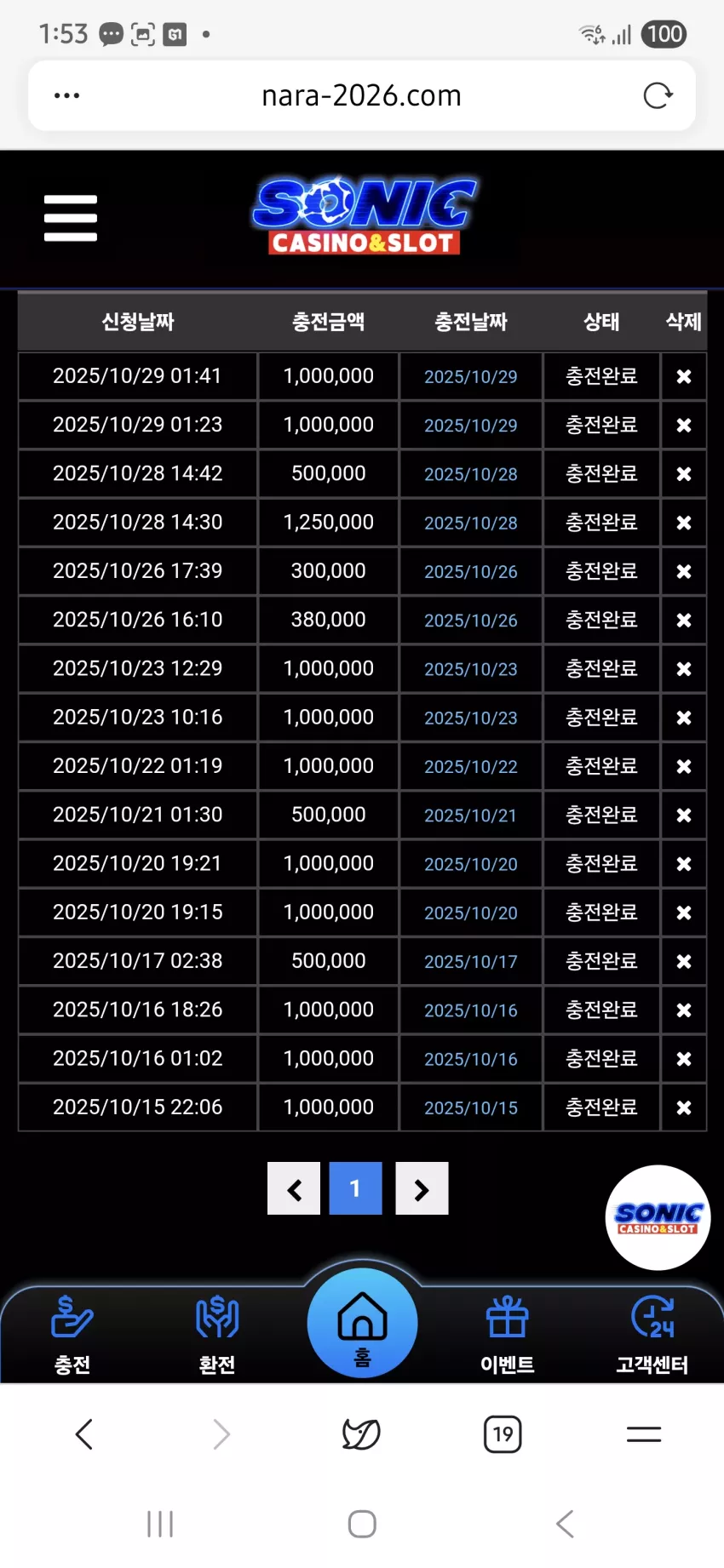Go to the previous page of deposit history
Screen dimensions: 724x1568
point(294,1188)
